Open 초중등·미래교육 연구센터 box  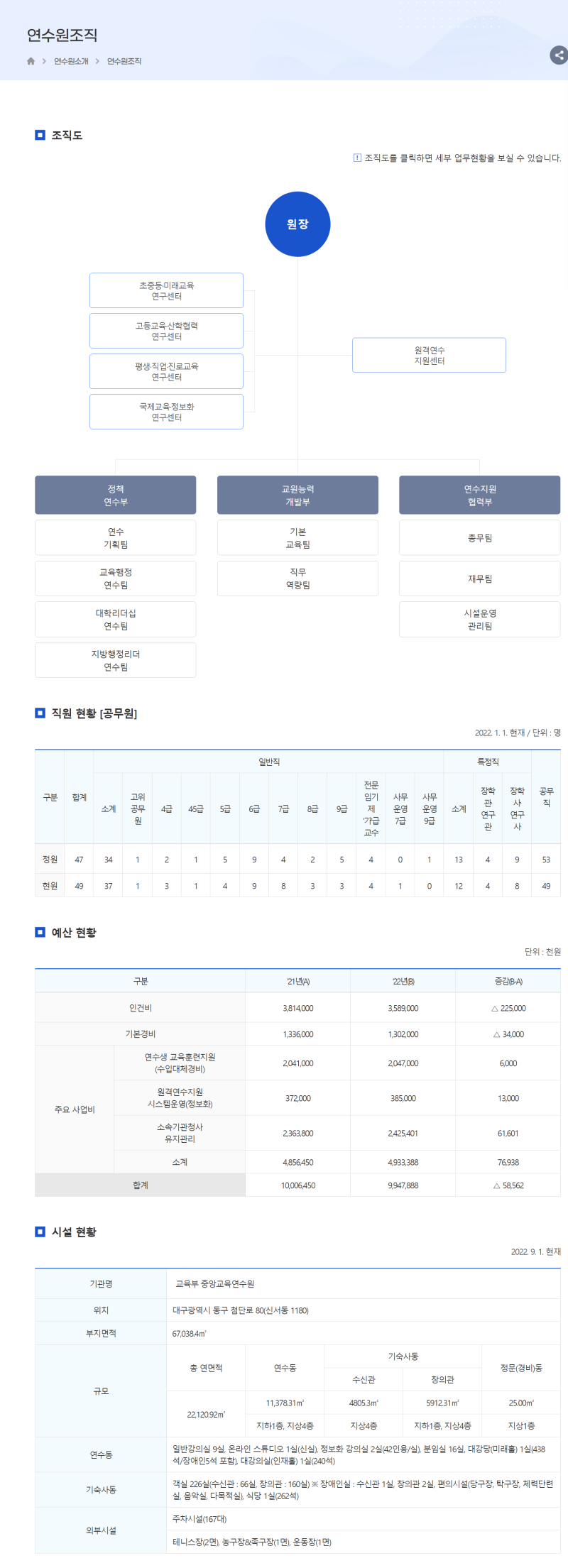(166, 291)
